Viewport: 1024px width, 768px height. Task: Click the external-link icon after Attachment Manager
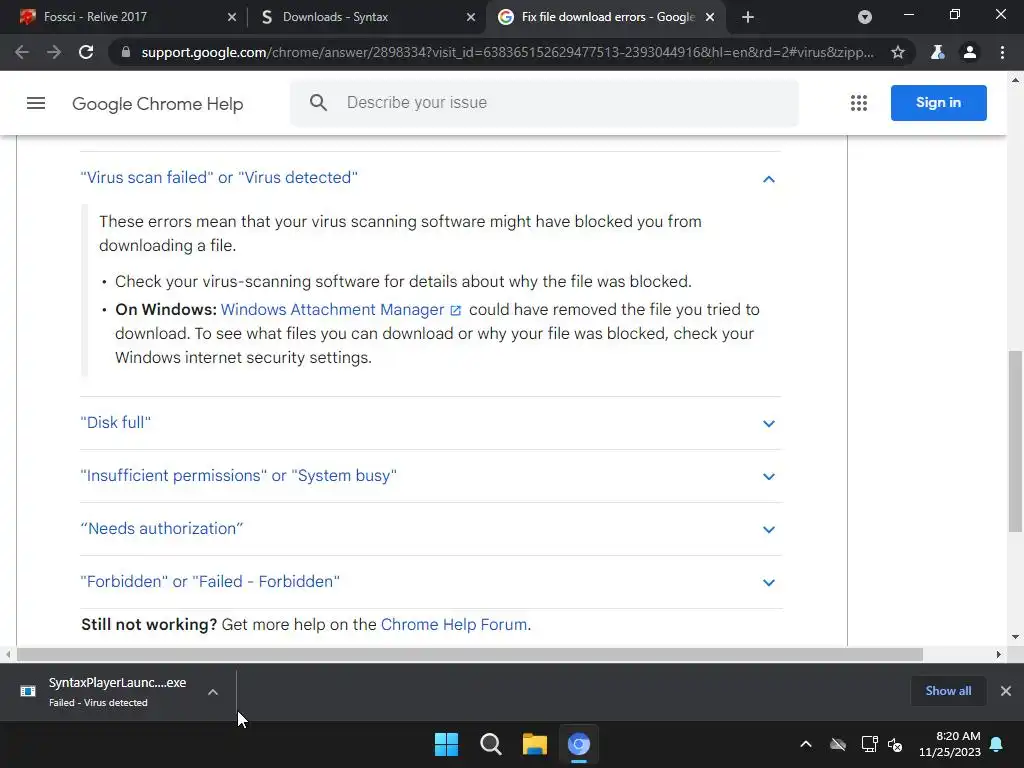click(456, 311)
